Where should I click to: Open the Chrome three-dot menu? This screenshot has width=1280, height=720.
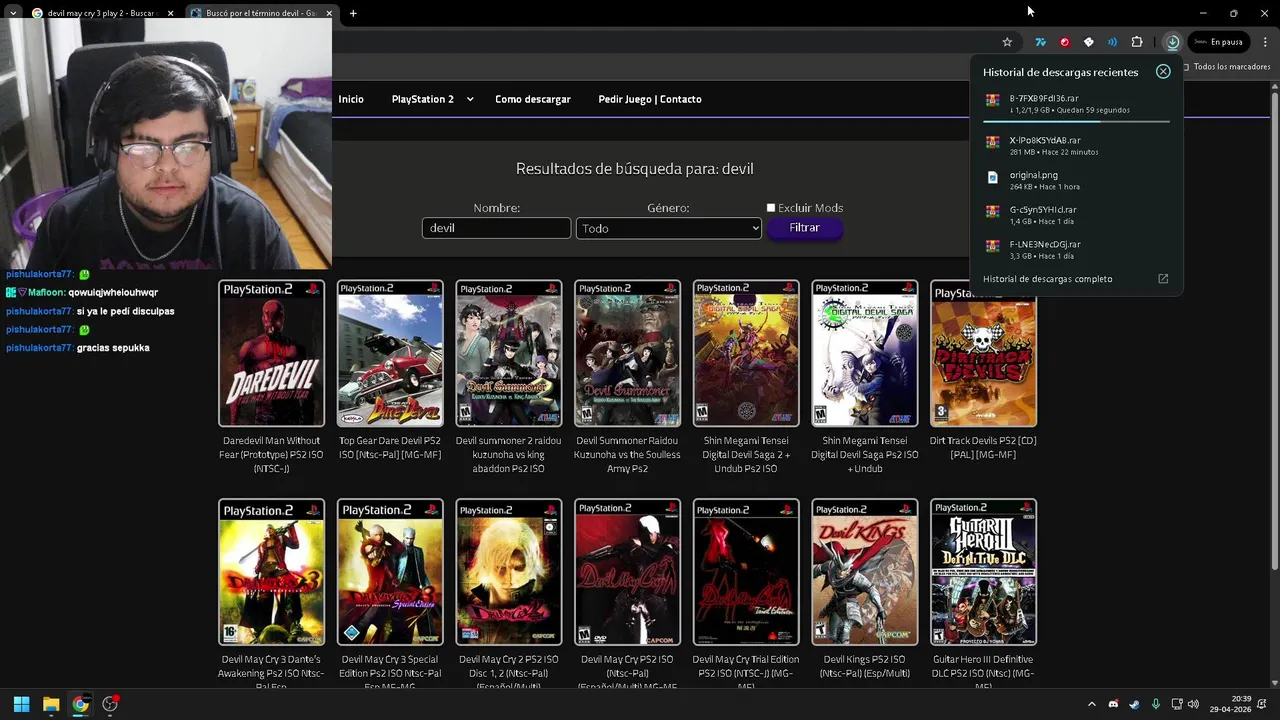tap(1266, 42)
